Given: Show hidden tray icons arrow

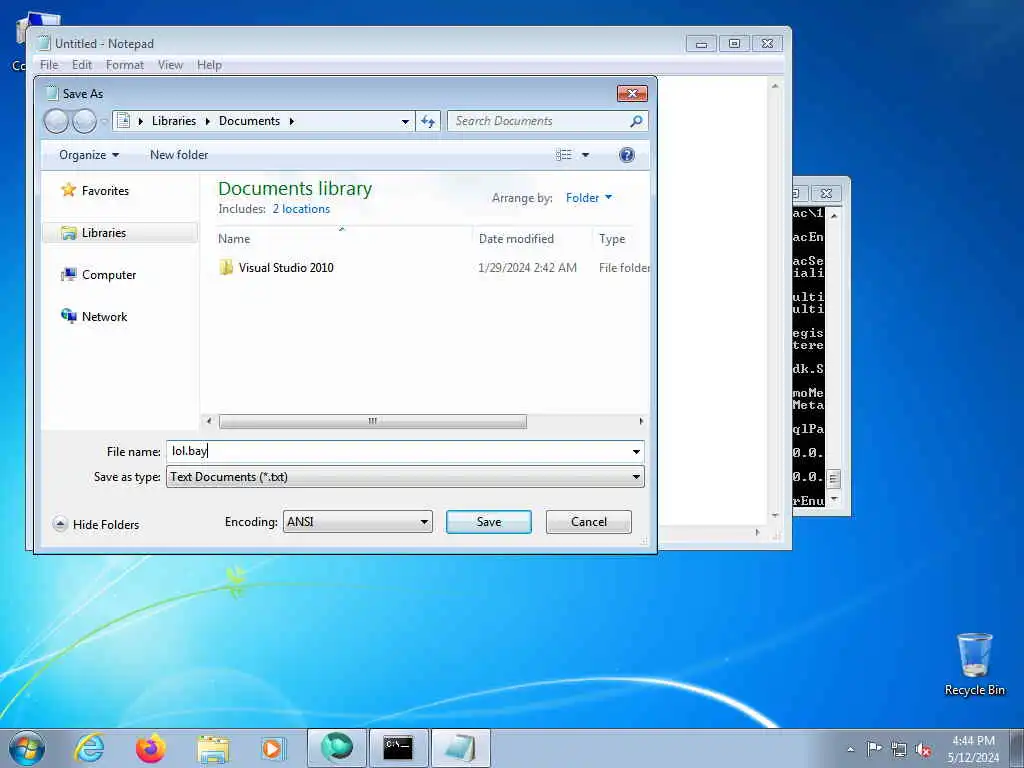Looking at the screenshot, I should click(850, 750).
